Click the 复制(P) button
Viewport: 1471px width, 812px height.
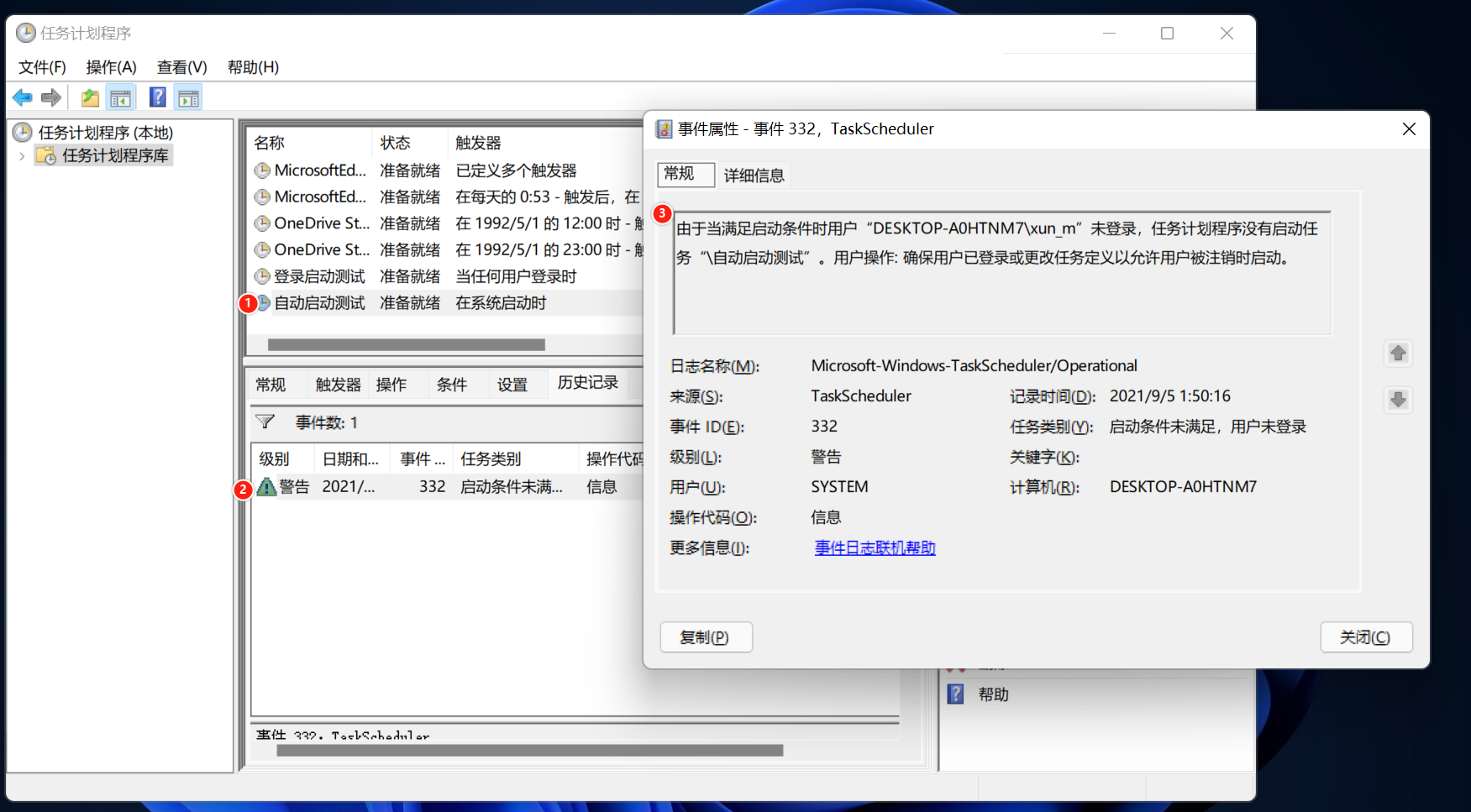point(706,637)
